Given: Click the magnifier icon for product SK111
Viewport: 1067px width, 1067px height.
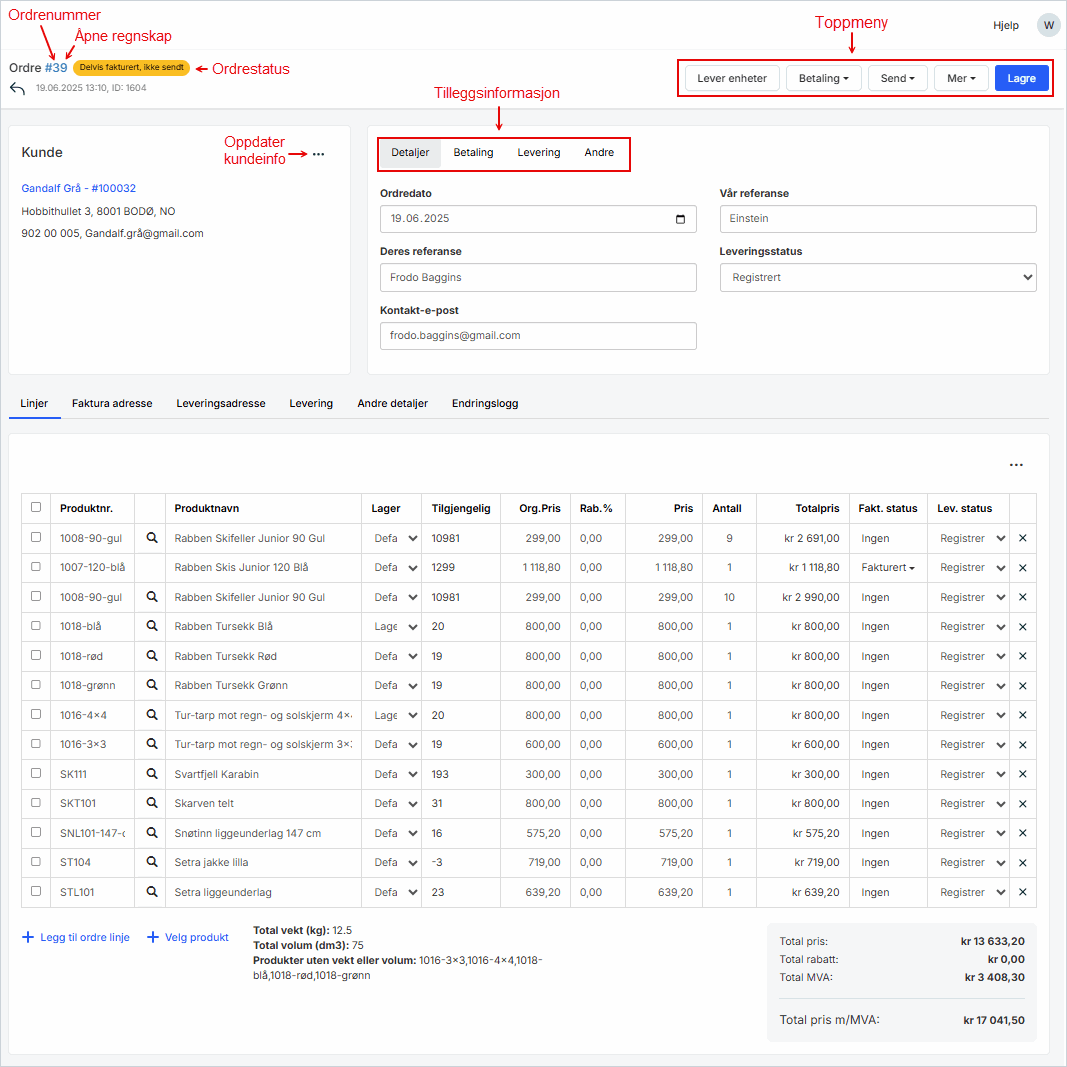Looking at the screenshot, I should (x=152, y=774).
